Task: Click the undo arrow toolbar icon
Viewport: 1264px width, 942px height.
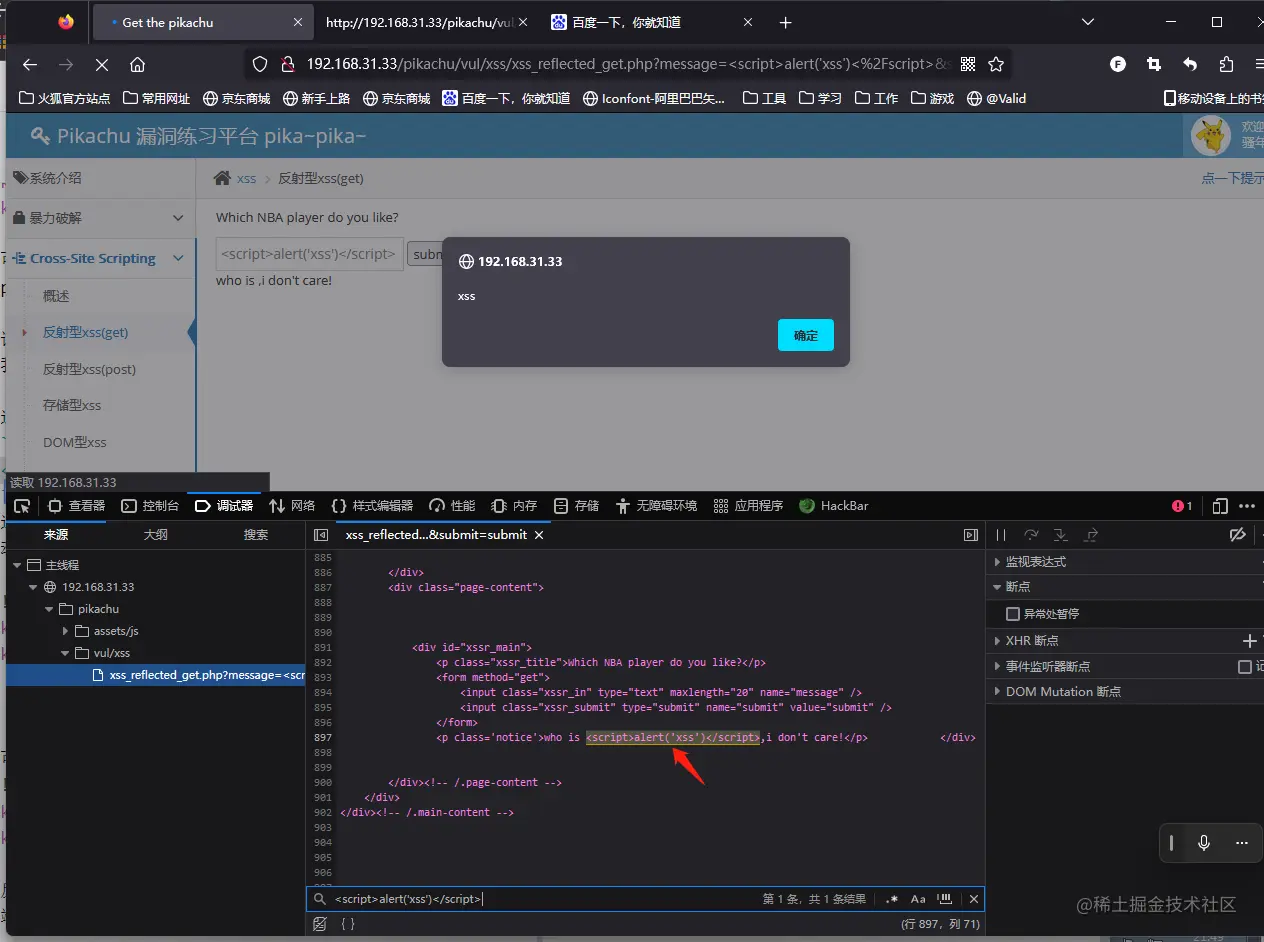Action: [1190, 64]
